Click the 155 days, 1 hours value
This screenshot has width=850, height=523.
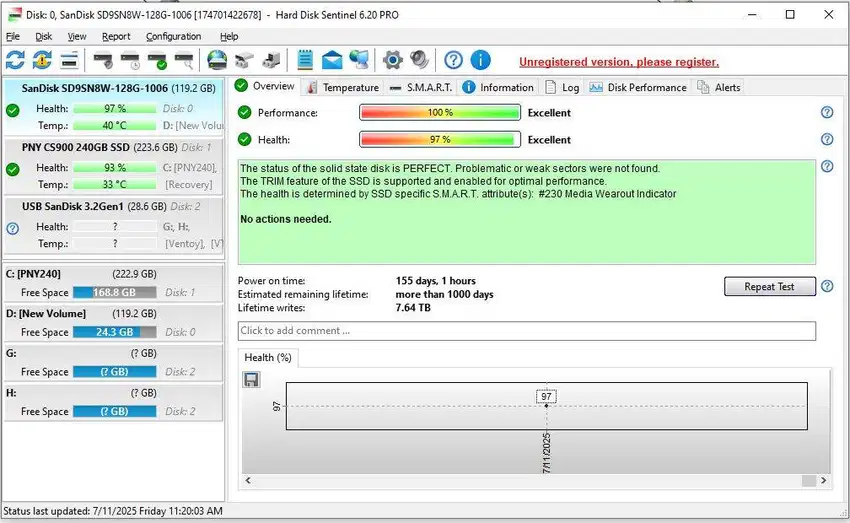(x=435, y=281)
